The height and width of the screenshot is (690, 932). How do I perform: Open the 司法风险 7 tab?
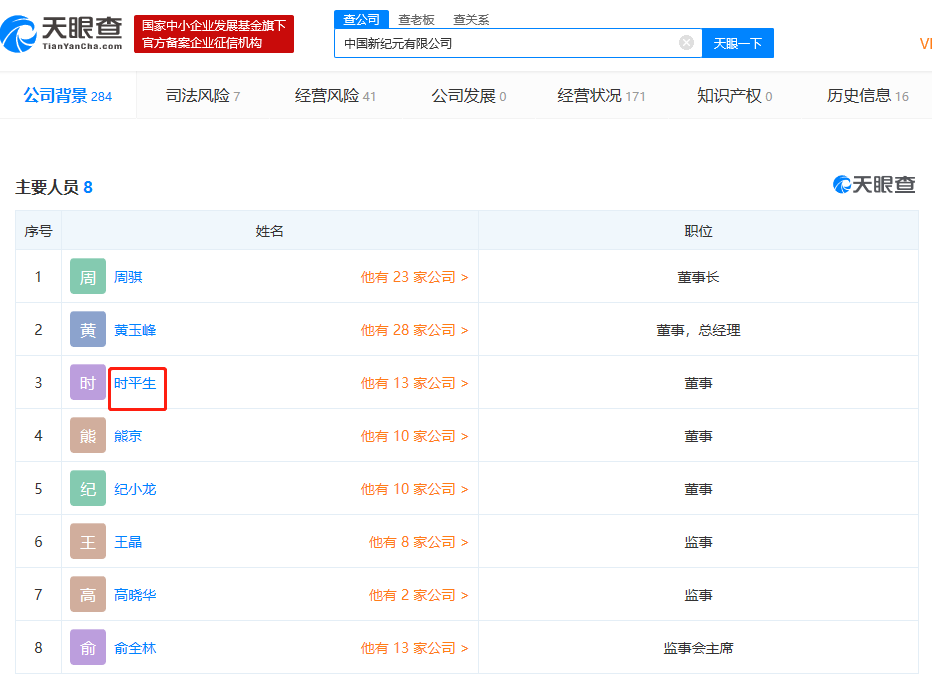coord(203,96)
